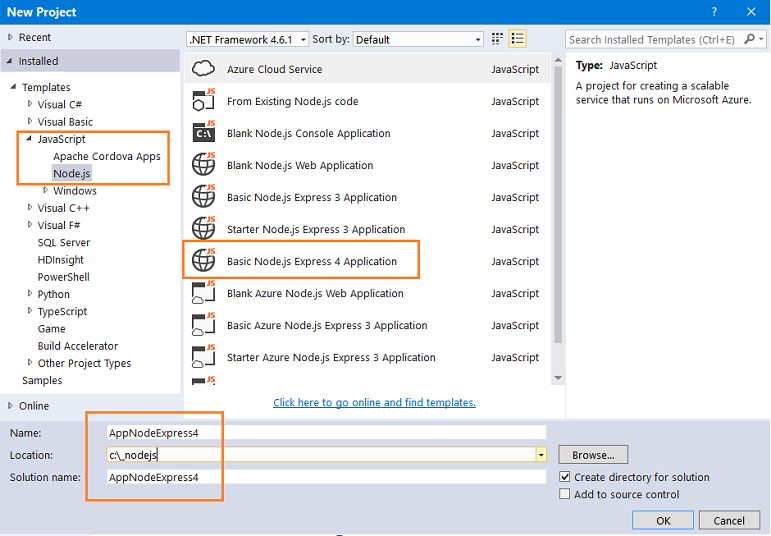The height and width of the screenshot is (536, 771).
Task: Open link to find templates online
Action: 374,402
